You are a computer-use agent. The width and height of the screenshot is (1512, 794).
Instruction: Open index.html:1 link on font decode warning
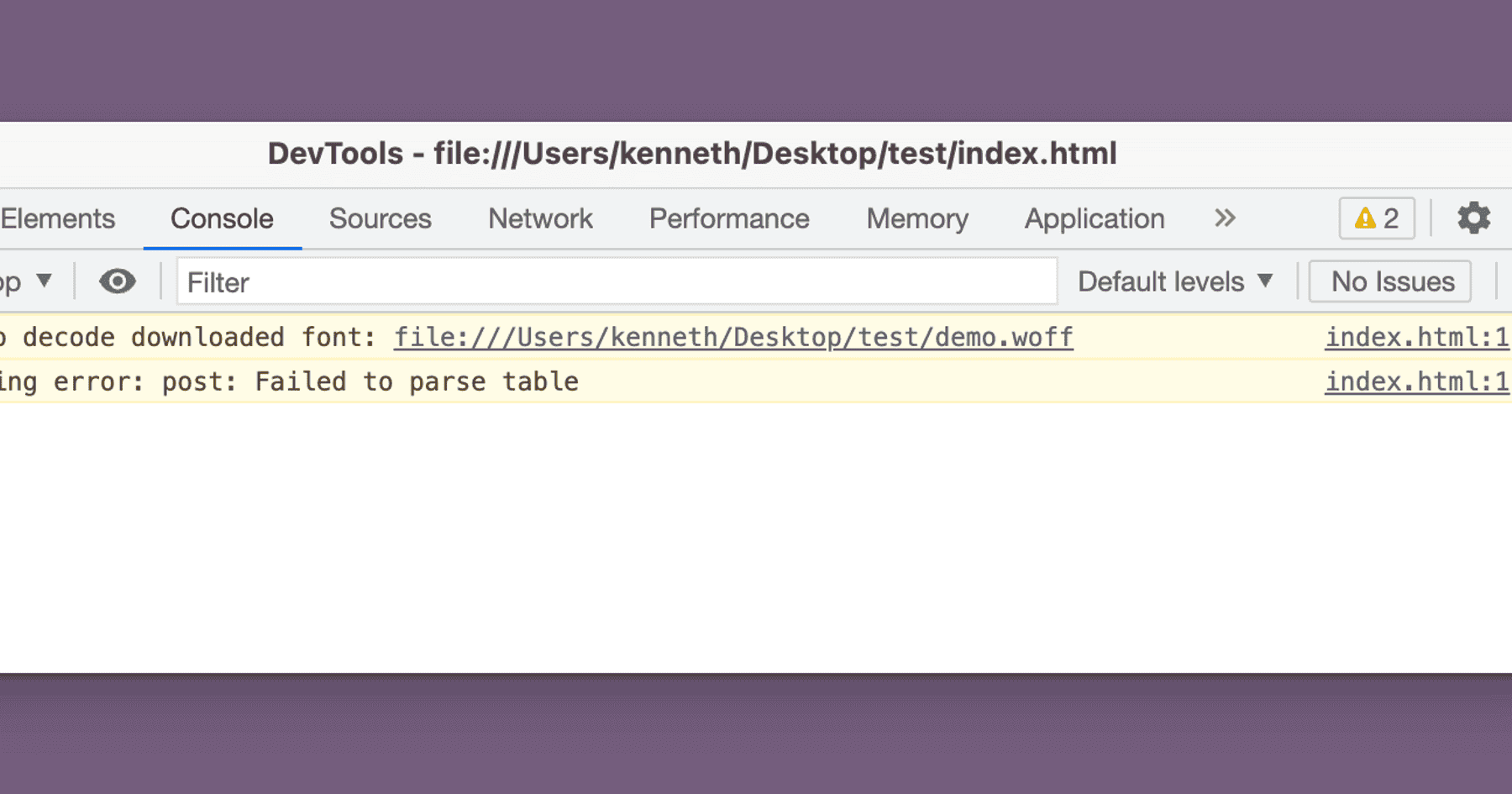[1416, 337]
